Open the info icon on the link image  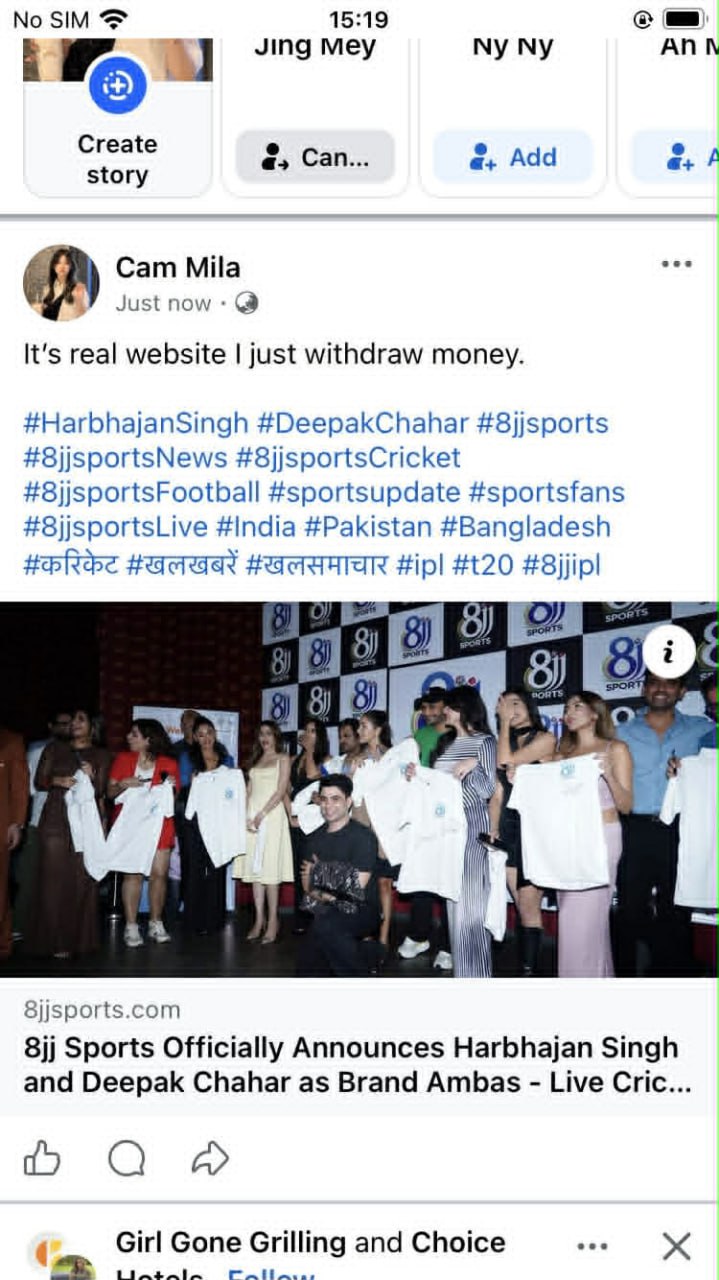[x=669, y=653]
